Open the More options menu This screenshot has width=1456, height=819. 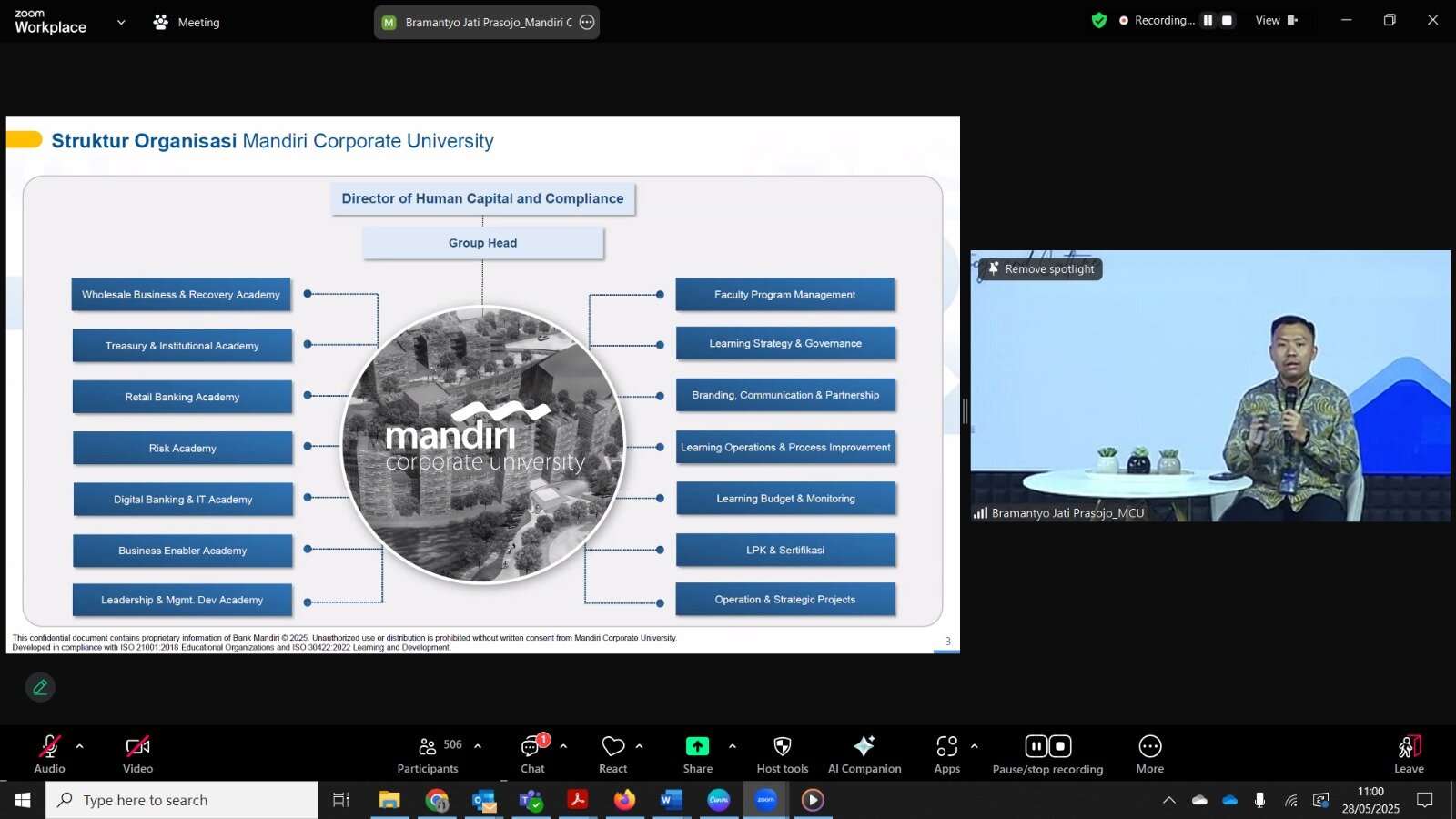(1150, 754)
